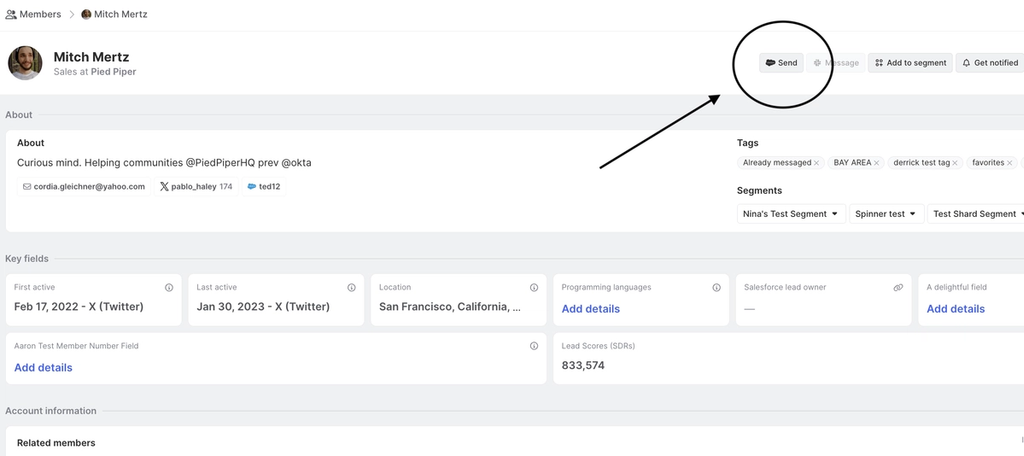The height and width of the screenshot is (456, 1024).
Task: Open the X profile chip pablo_haley
Action: coord(196,186)
